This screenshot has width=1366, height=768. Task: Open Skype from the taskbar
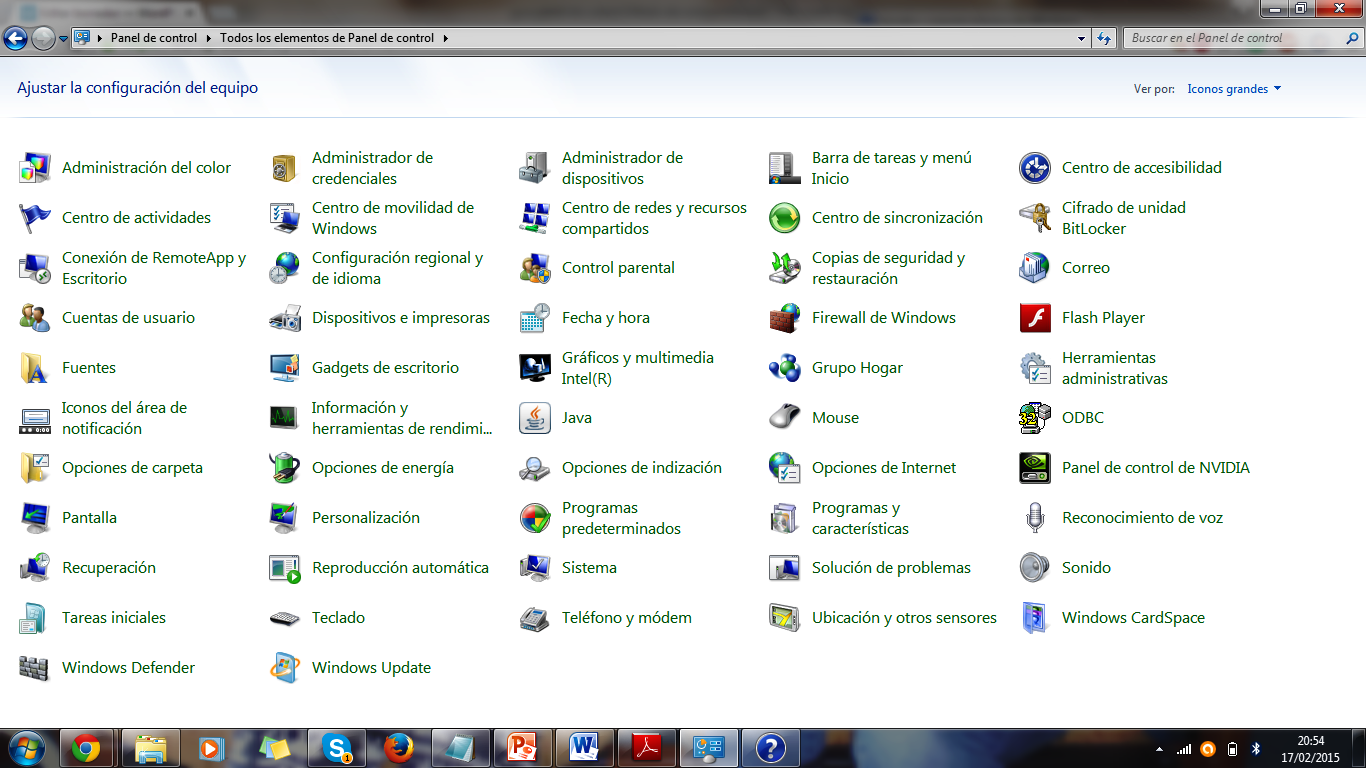point(336,747)
